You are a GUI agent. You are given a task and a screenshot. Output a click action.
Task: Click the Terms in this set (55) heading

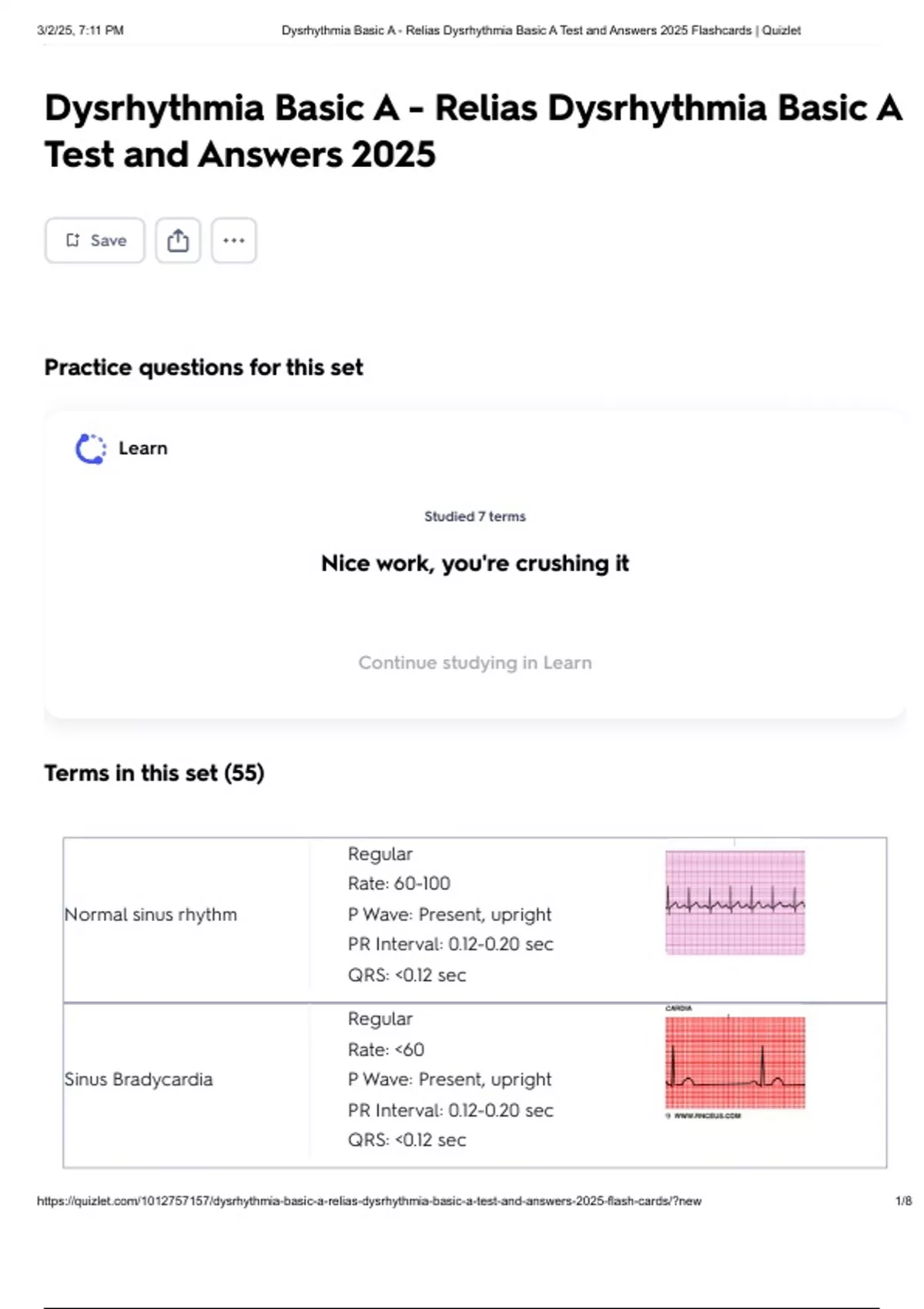154,773
